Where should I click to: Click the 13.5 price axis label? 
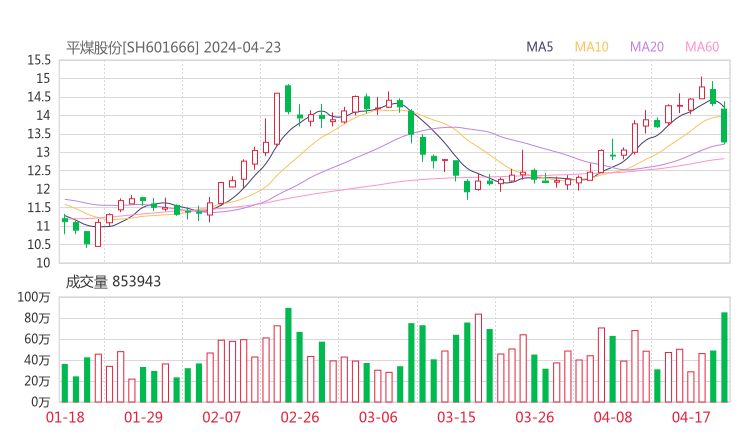pyautogui.click(x=39, y=134)
